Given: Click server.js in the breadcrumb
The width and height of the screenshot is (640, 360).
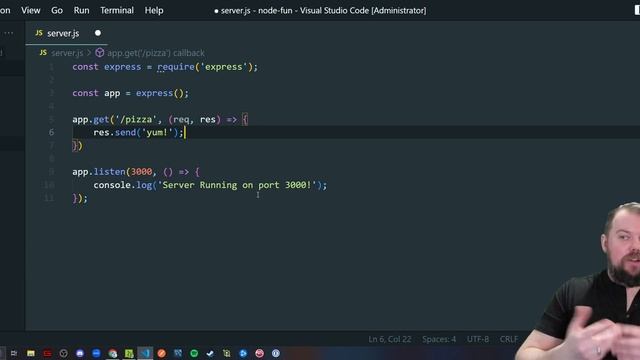Looking at the screenshot, I should click(x=67, y=53).
